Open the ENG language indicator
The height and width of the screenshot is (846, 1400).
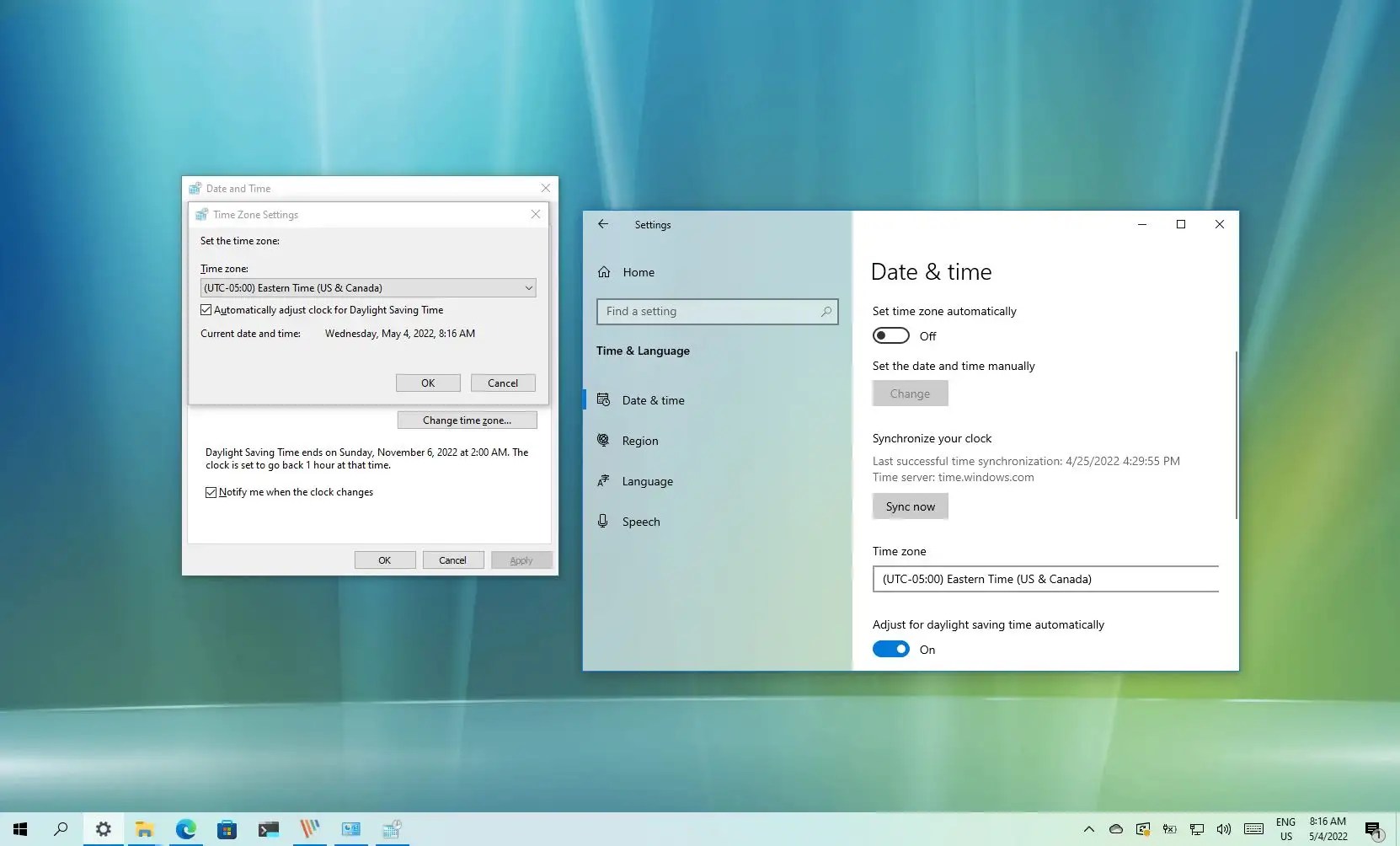(x=1285, y=829)
